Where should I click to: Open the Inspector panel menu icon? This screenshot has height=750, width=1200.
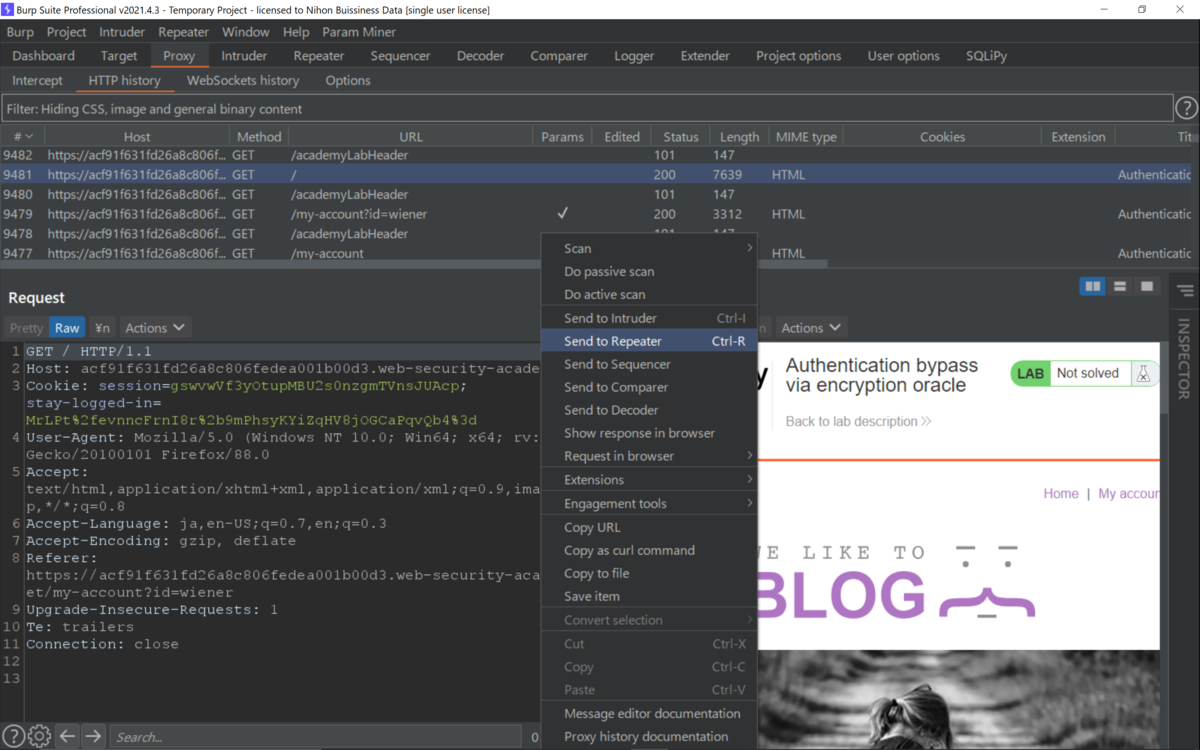click(1185, 291)
